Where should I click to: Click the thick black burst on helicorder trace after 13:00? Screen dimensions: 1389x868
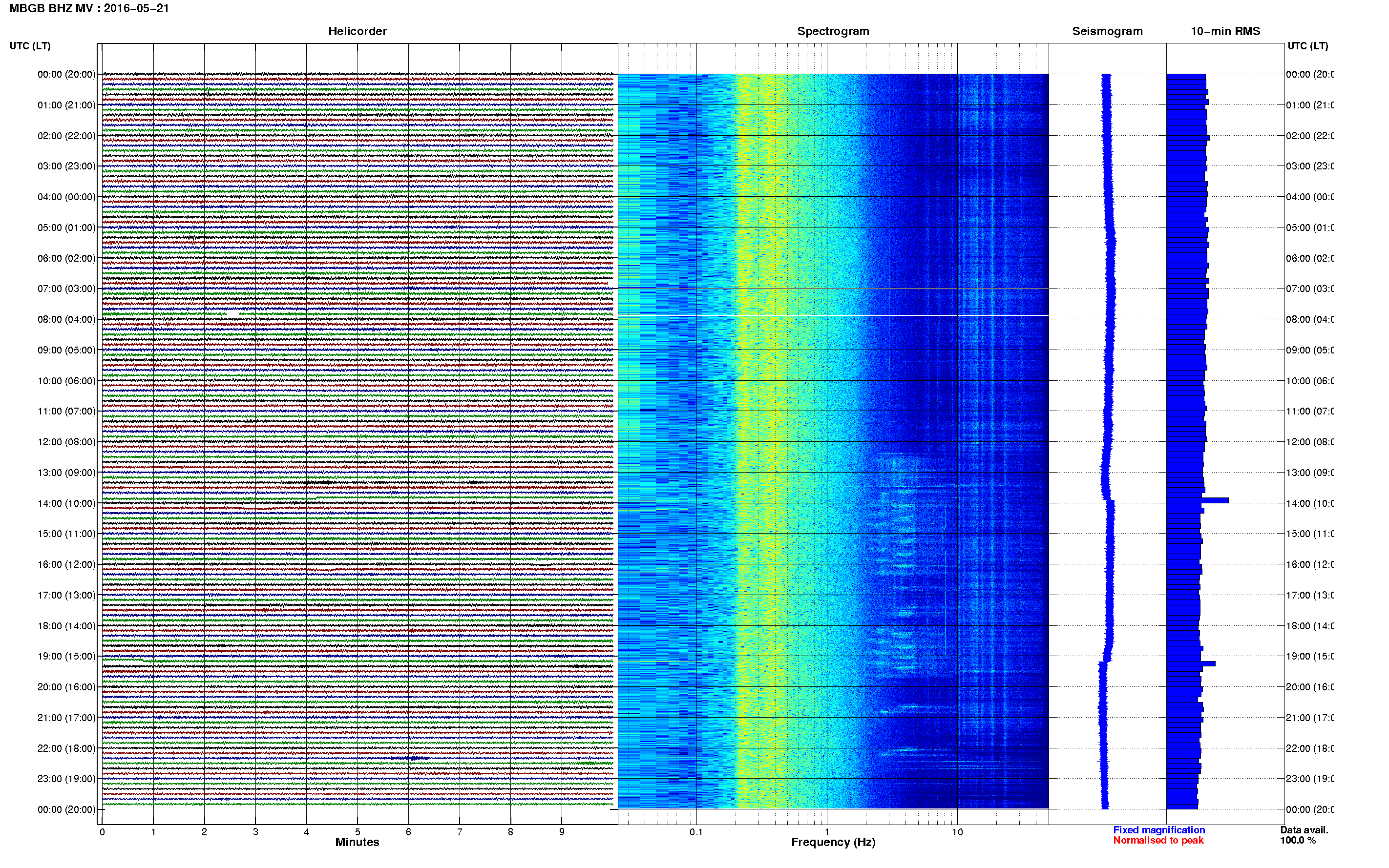tap(319, 483)
